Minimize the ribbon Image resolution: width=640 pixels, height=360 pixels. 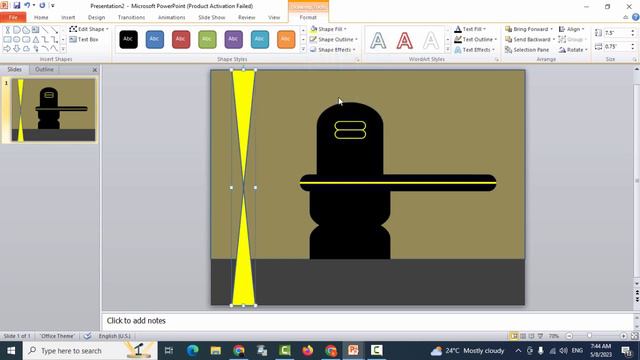[626, 17]
